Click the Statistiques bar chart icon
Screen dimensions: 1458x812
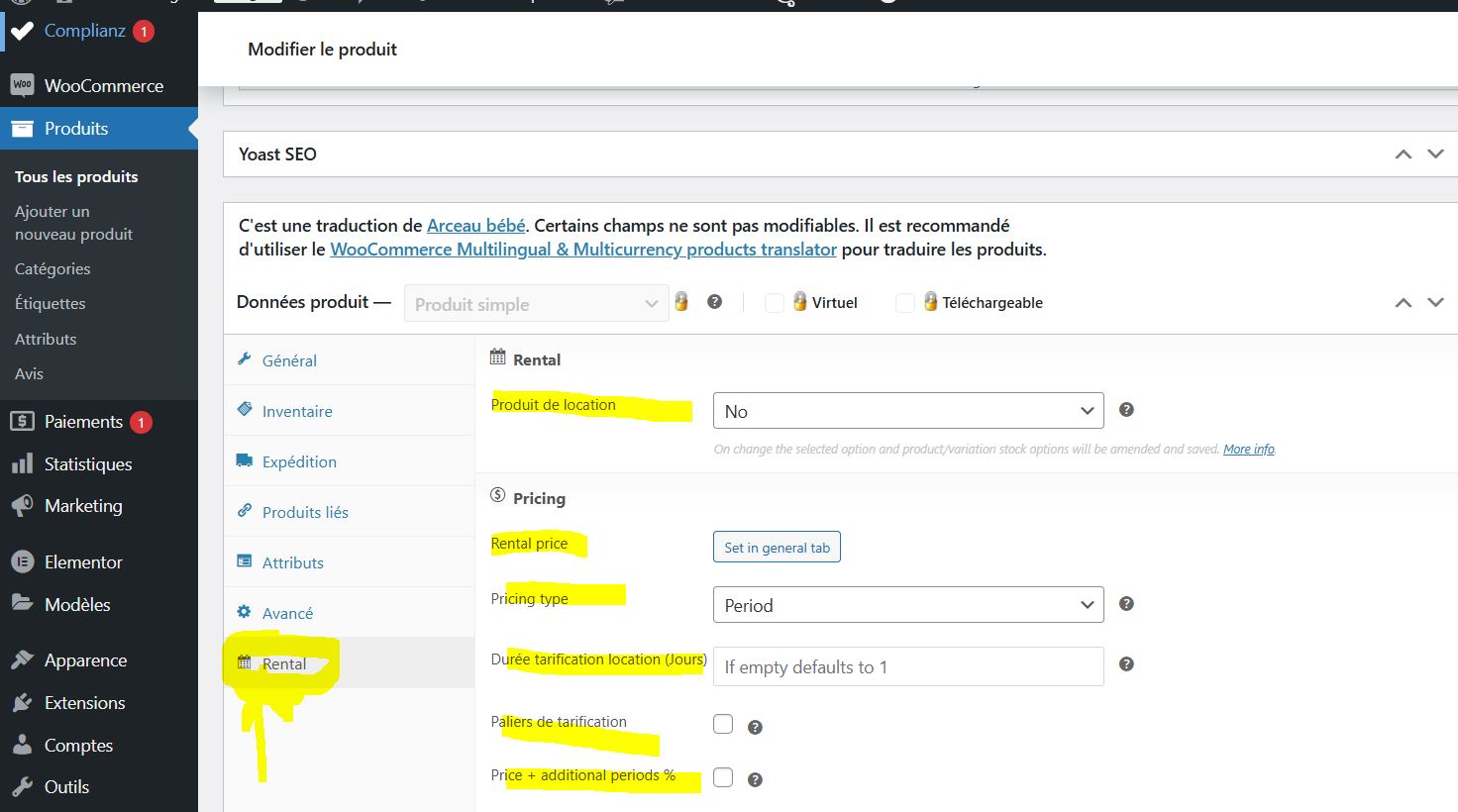click(22, 464)
